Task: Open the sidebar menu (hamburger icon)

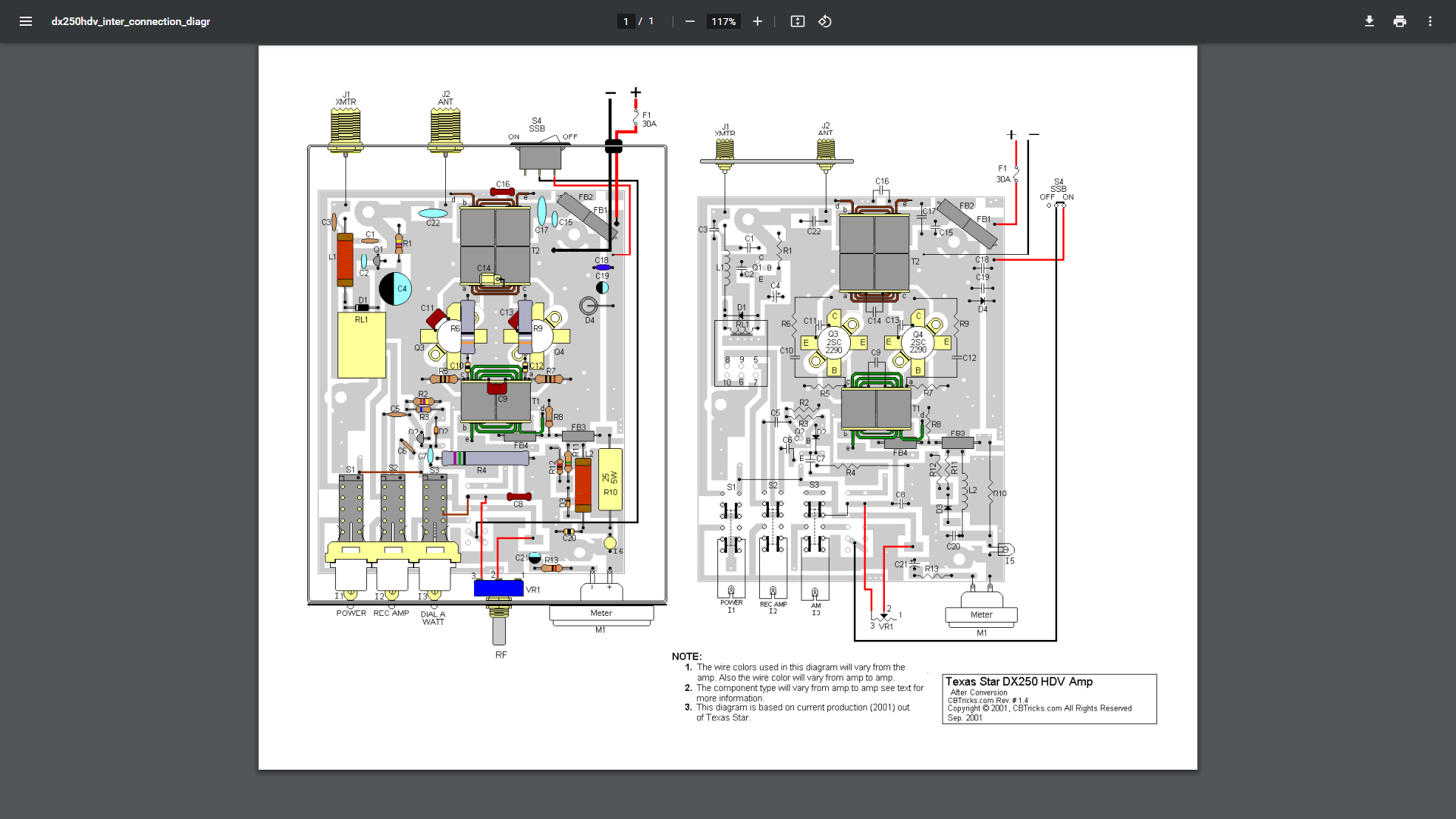Action: [26, 21]
